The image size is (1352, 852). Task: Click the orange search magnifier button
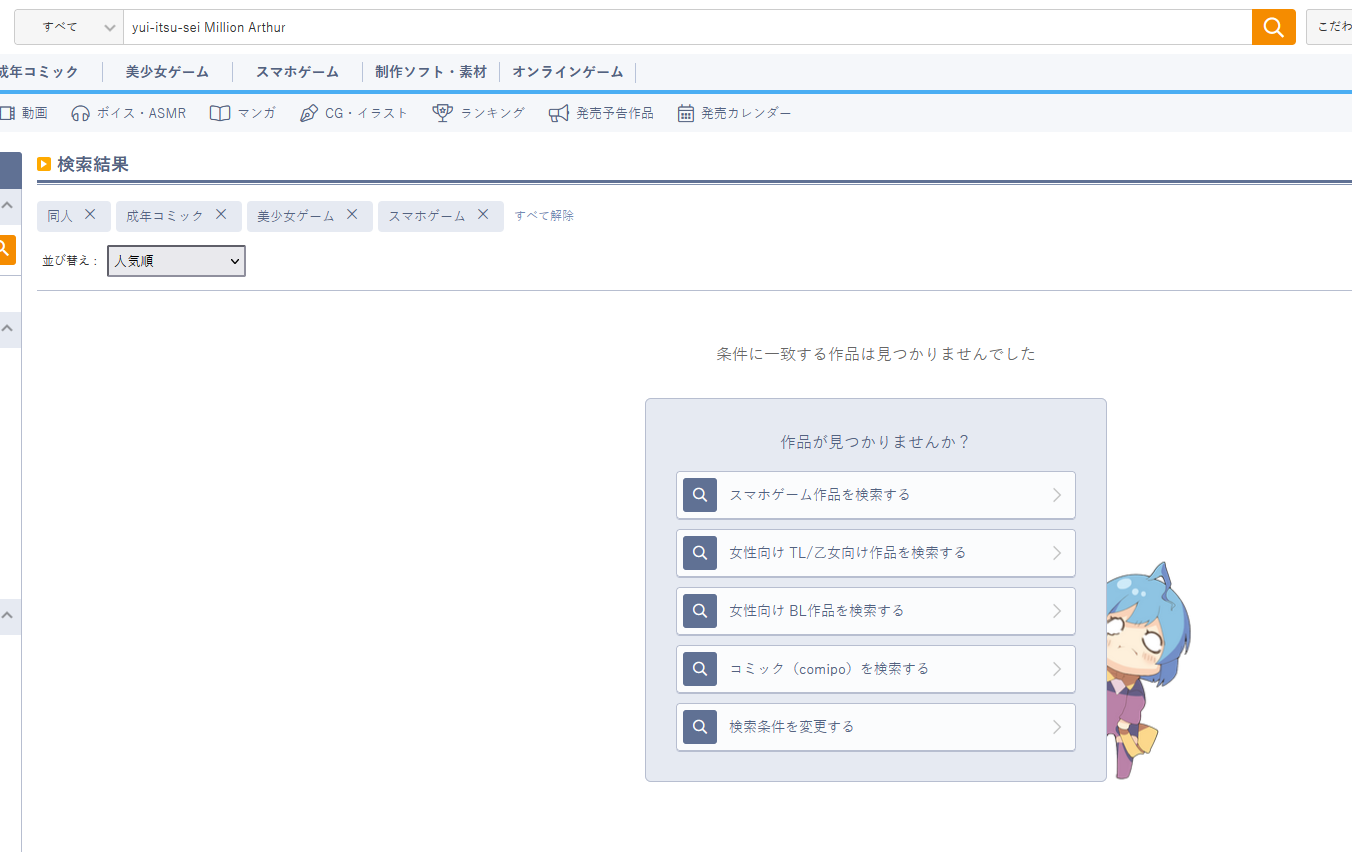(x=1273, y=27)
